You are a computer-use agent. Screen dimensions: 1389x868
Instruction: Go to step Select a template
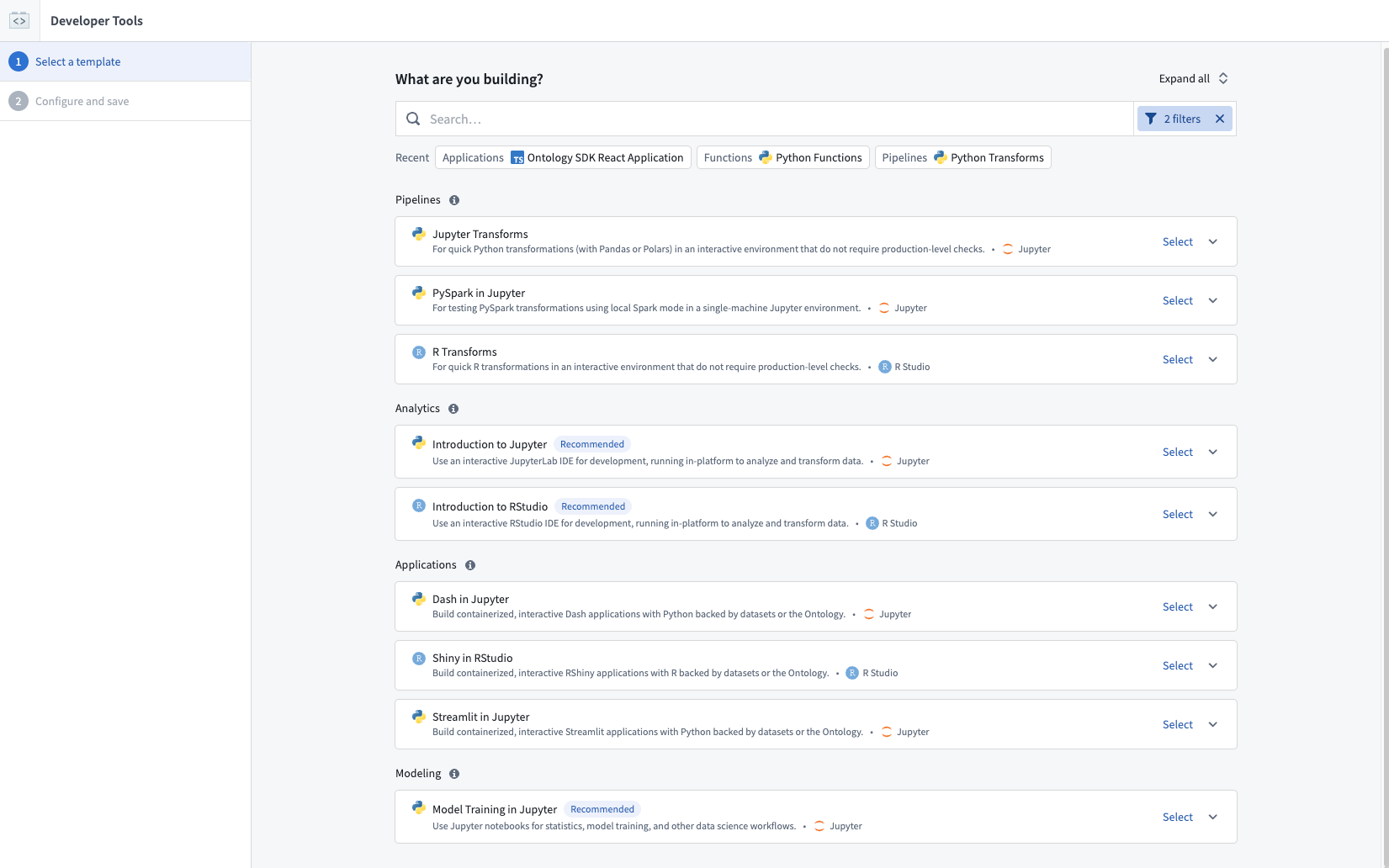click(x=125, y=61)
